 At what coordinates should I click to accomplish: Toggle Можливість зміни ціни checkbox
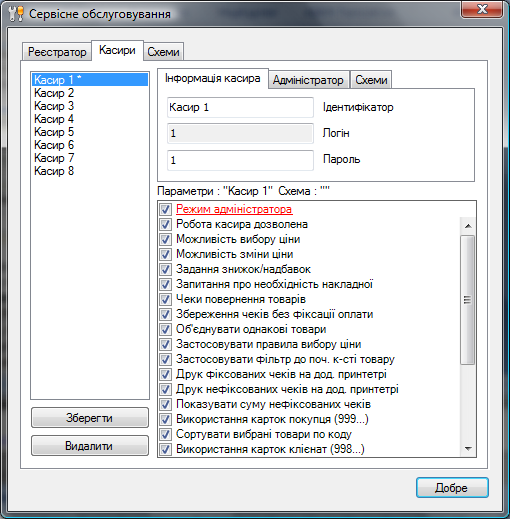165,254
